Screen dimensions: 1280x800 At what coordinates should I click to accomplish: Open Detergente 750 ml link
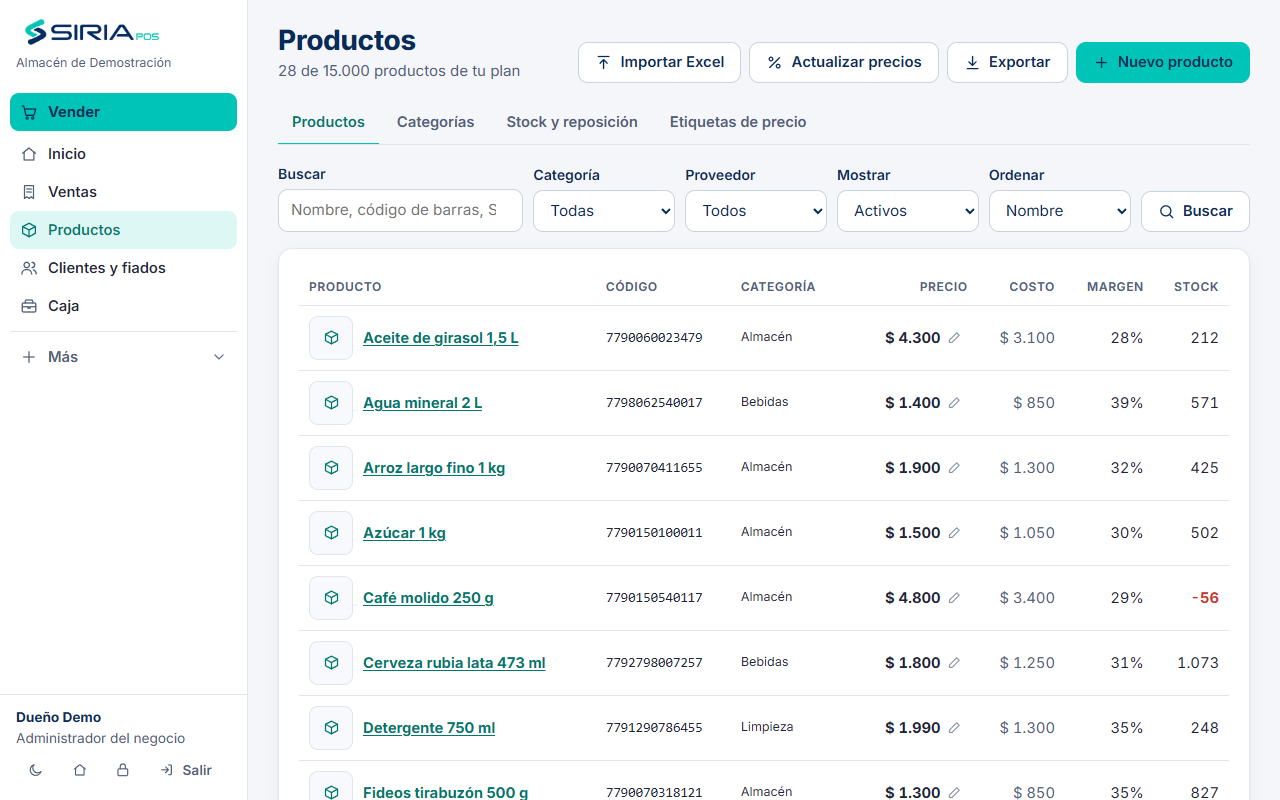pyautogui.click(x=429, y=728)
